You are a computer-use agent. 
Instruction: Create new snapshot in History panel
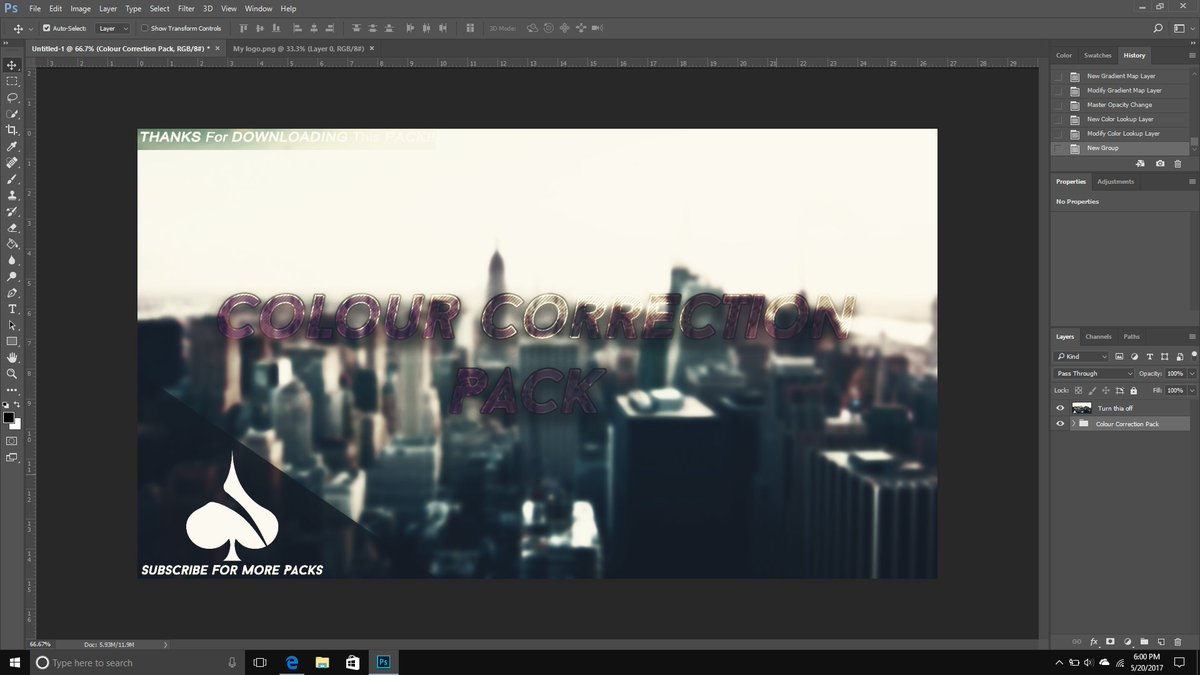(1159, 163)
